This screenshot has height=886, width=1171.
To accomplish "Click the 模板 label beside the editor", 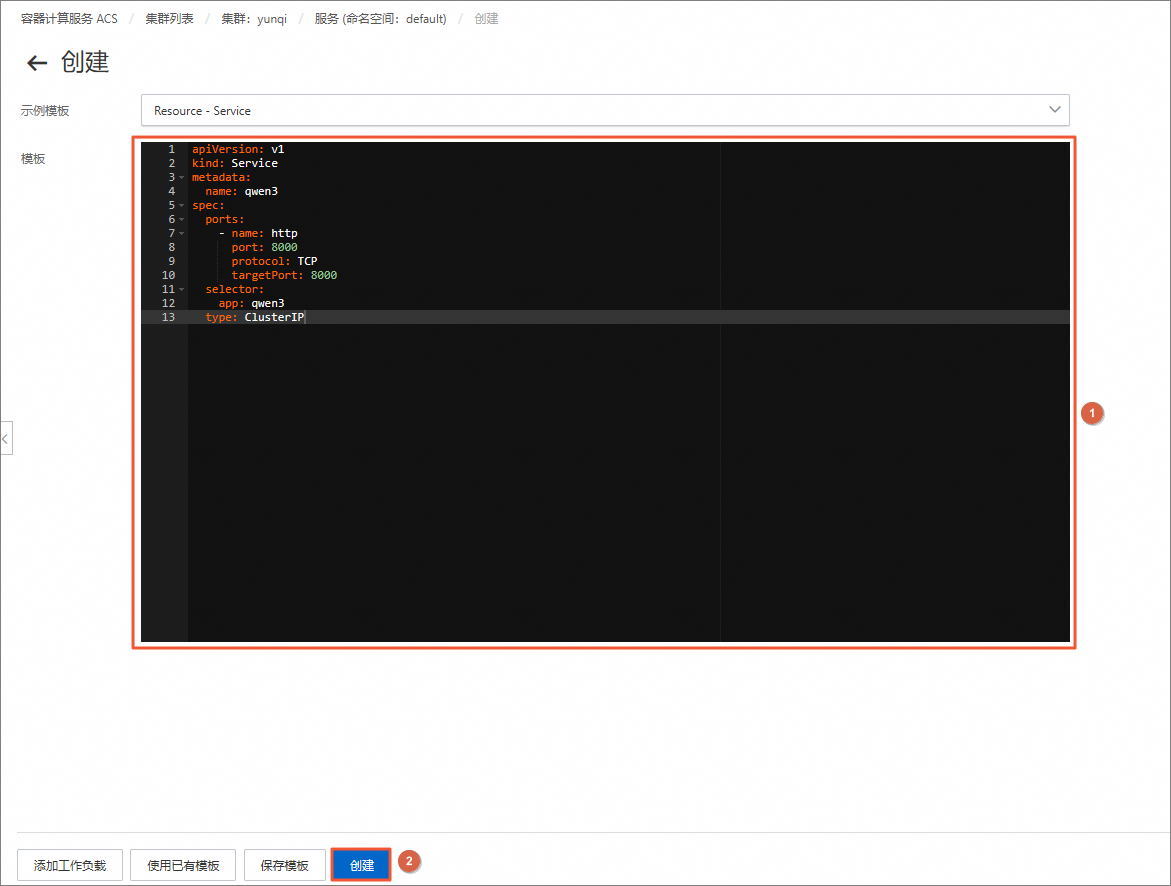I will [33, 159].
